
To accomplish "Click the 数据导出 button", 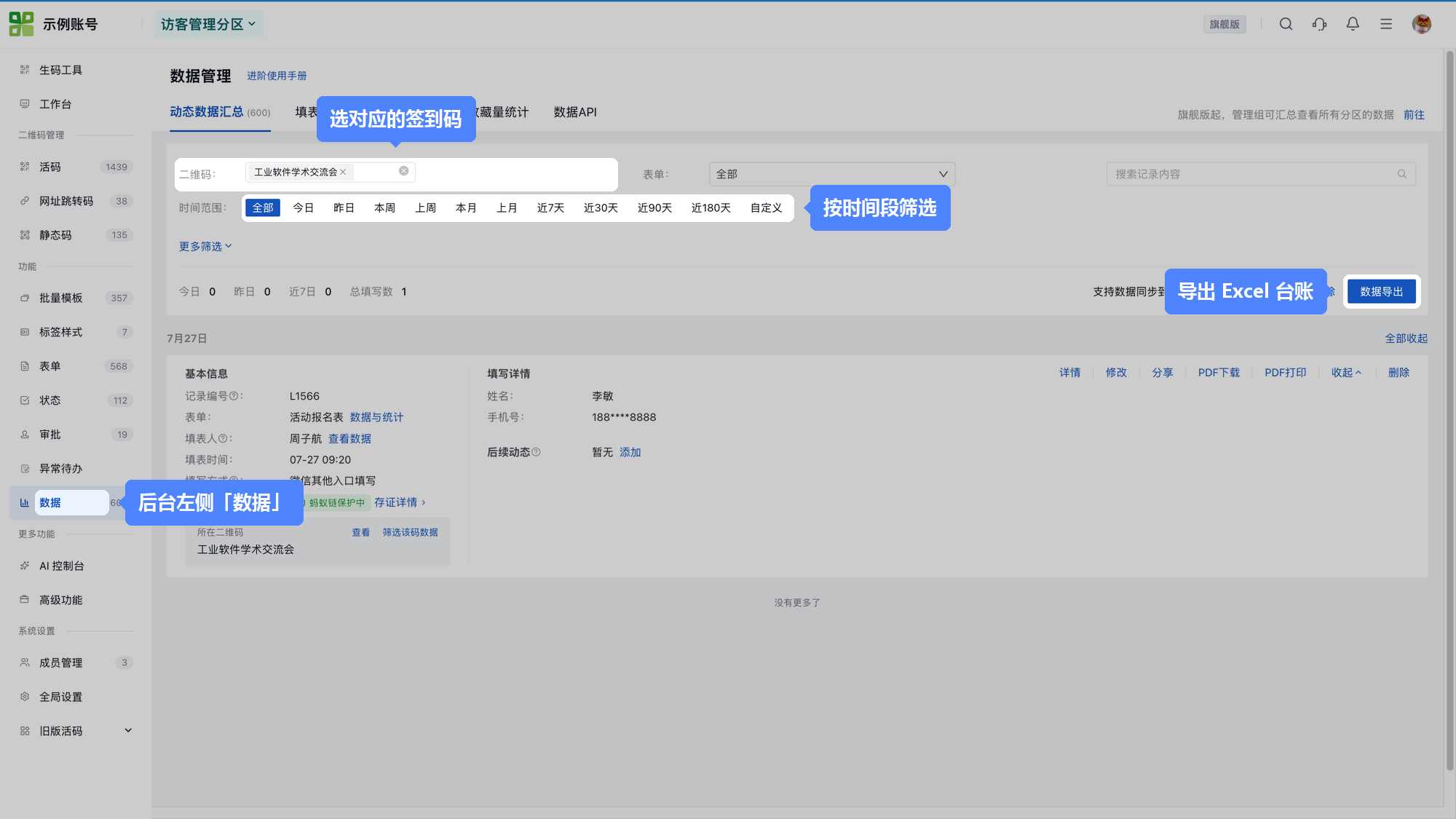I will pos(1381,292).
